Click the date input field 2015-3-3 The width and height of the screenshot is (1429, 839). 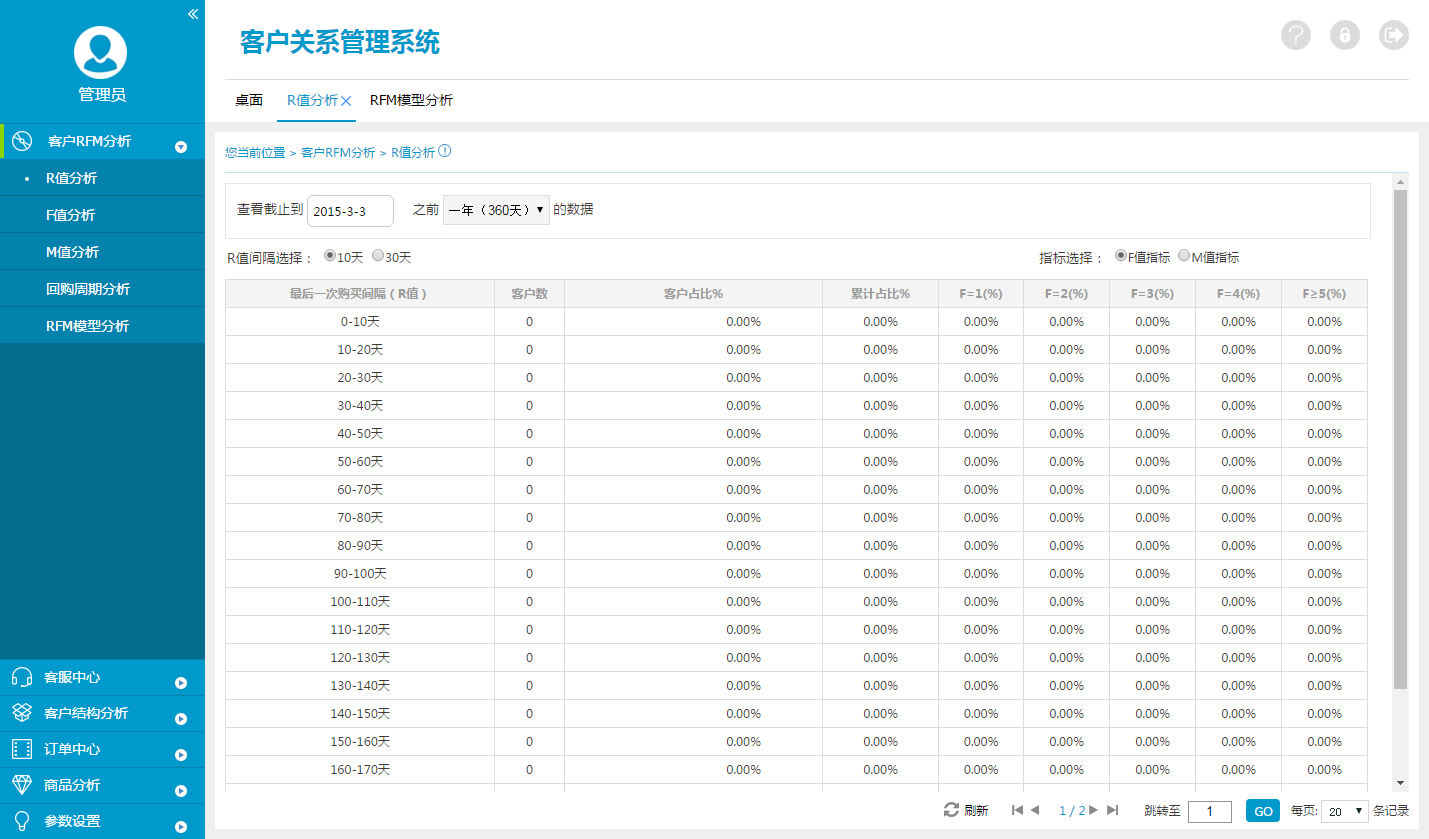(350, 211)
